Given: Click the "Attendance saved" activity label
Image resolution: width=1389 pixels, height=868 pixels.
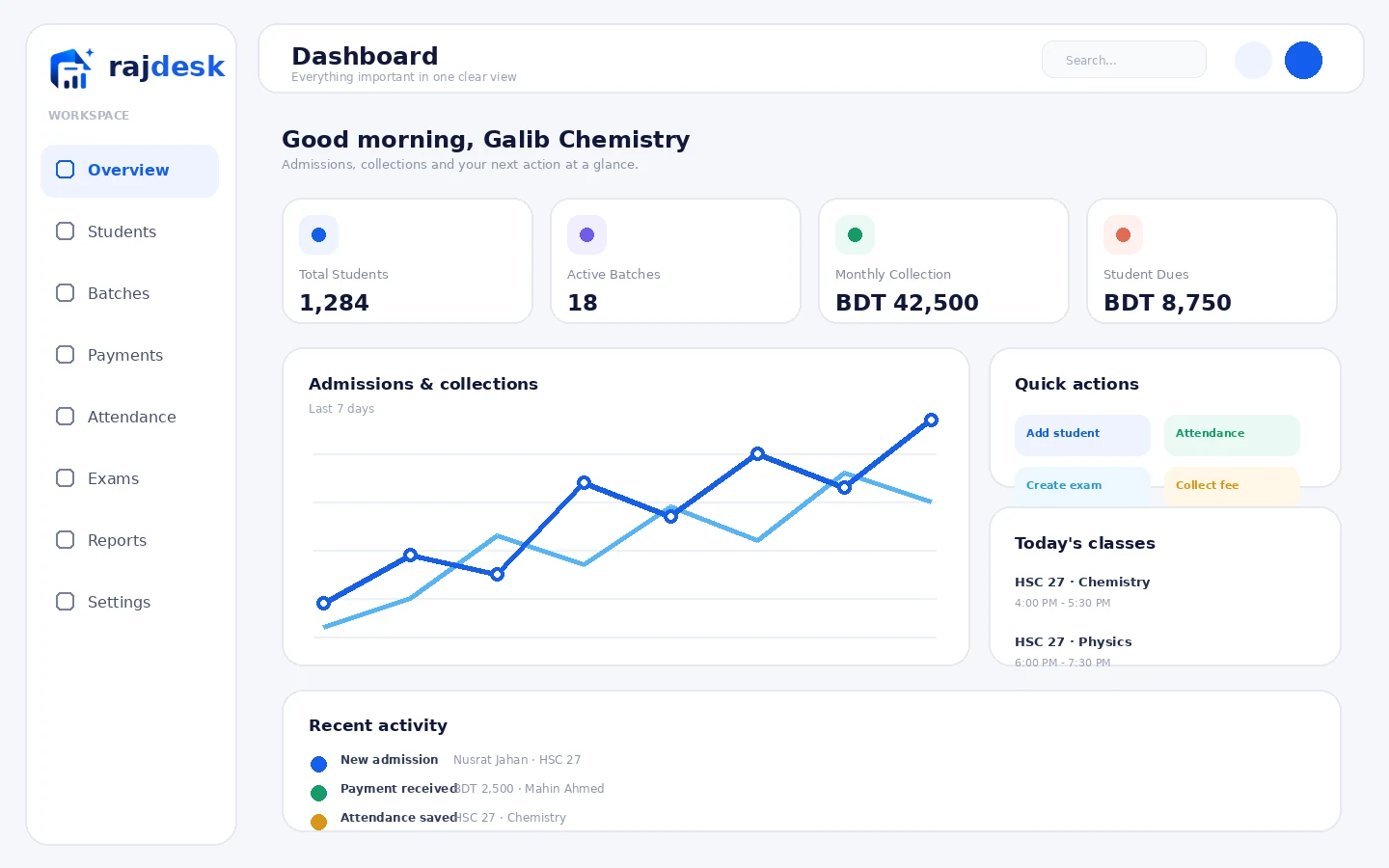Looking at the screenshot, I should pos(398,818).
